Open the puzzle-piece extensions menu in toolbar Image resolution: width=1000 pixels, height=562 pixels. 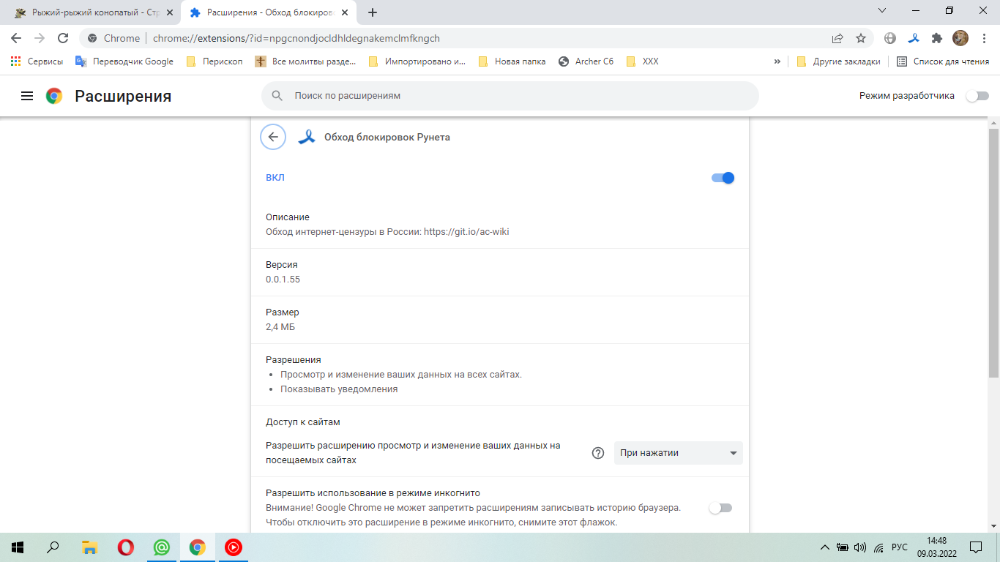[x=937, y=38]
